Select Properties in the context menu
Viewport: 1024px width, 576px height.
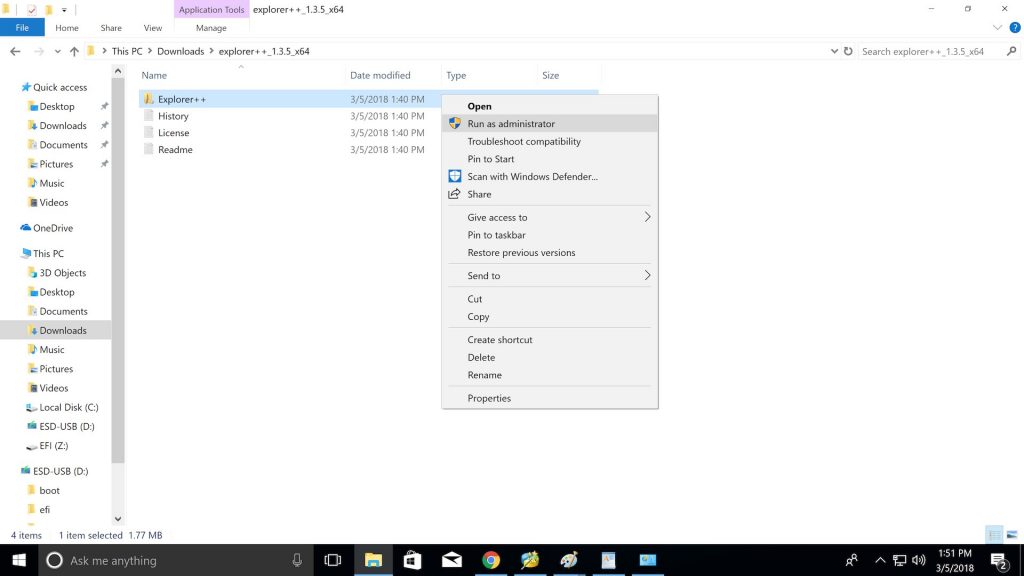pos(489,398)
